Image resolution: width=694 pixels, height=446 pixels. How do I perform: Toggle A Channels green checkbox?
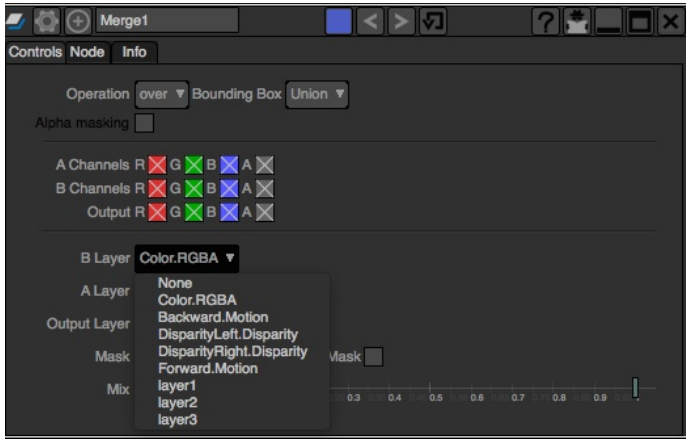(x=193, y=165)
